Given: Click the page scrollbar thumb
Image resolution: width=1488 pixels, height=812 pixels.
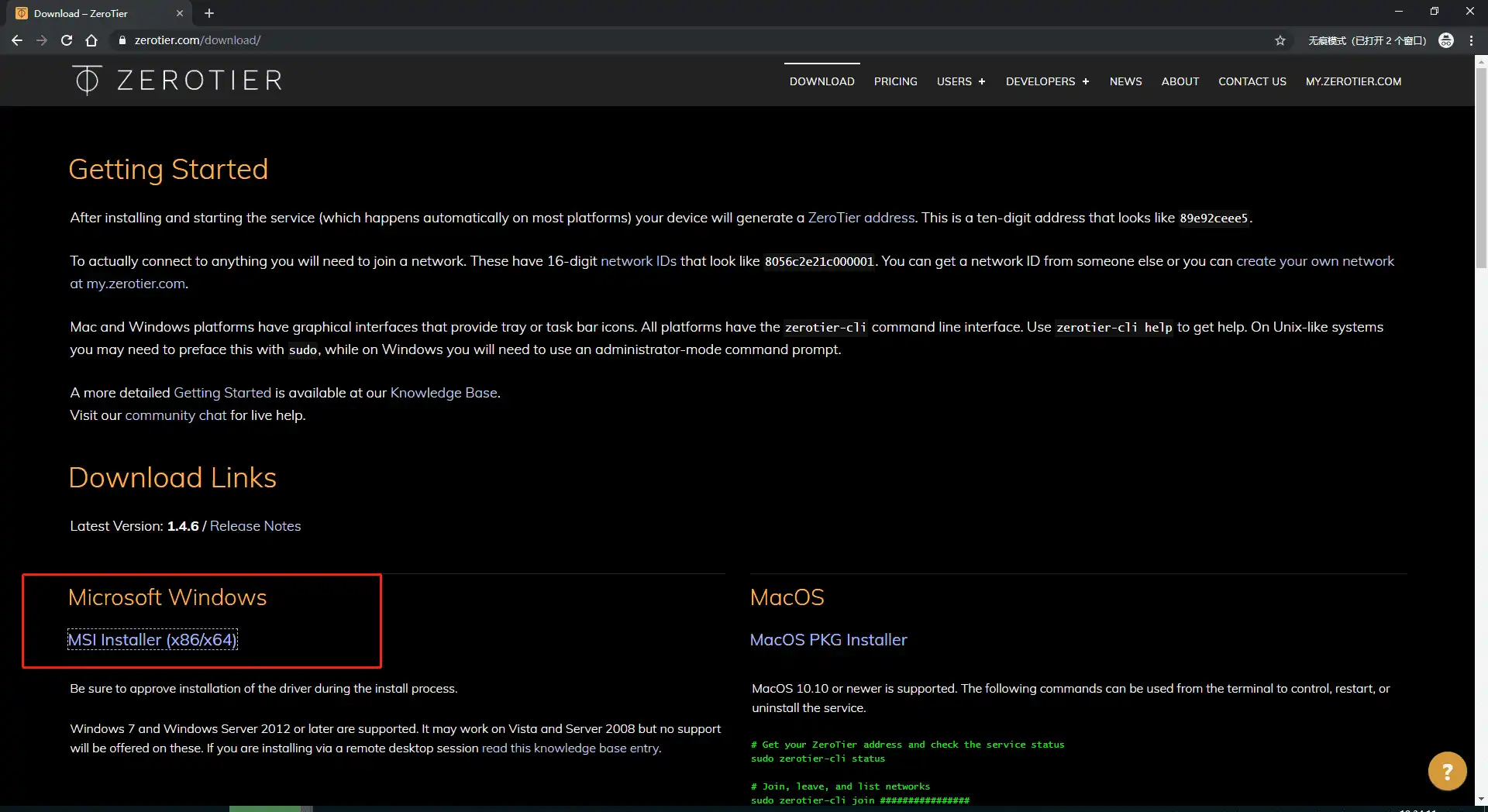Looking at the screenshot, I should pos(1481,167).
